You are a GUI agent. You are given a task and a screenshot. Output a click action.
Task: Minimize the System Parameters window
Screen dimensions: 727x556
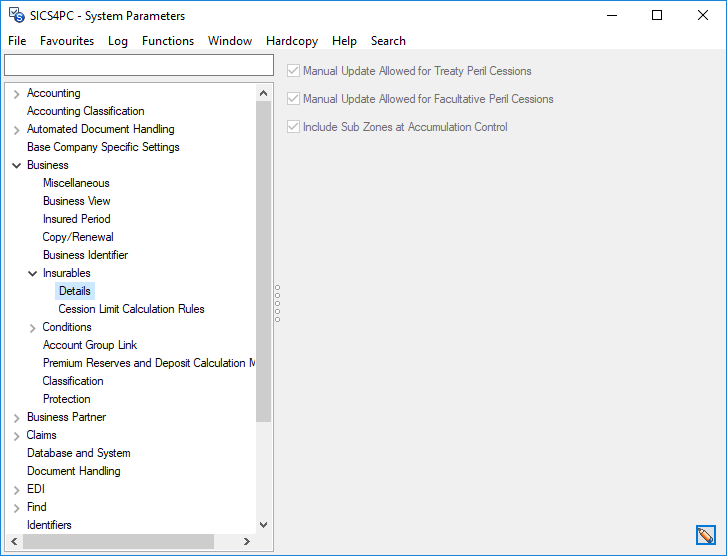pos(612,15)
